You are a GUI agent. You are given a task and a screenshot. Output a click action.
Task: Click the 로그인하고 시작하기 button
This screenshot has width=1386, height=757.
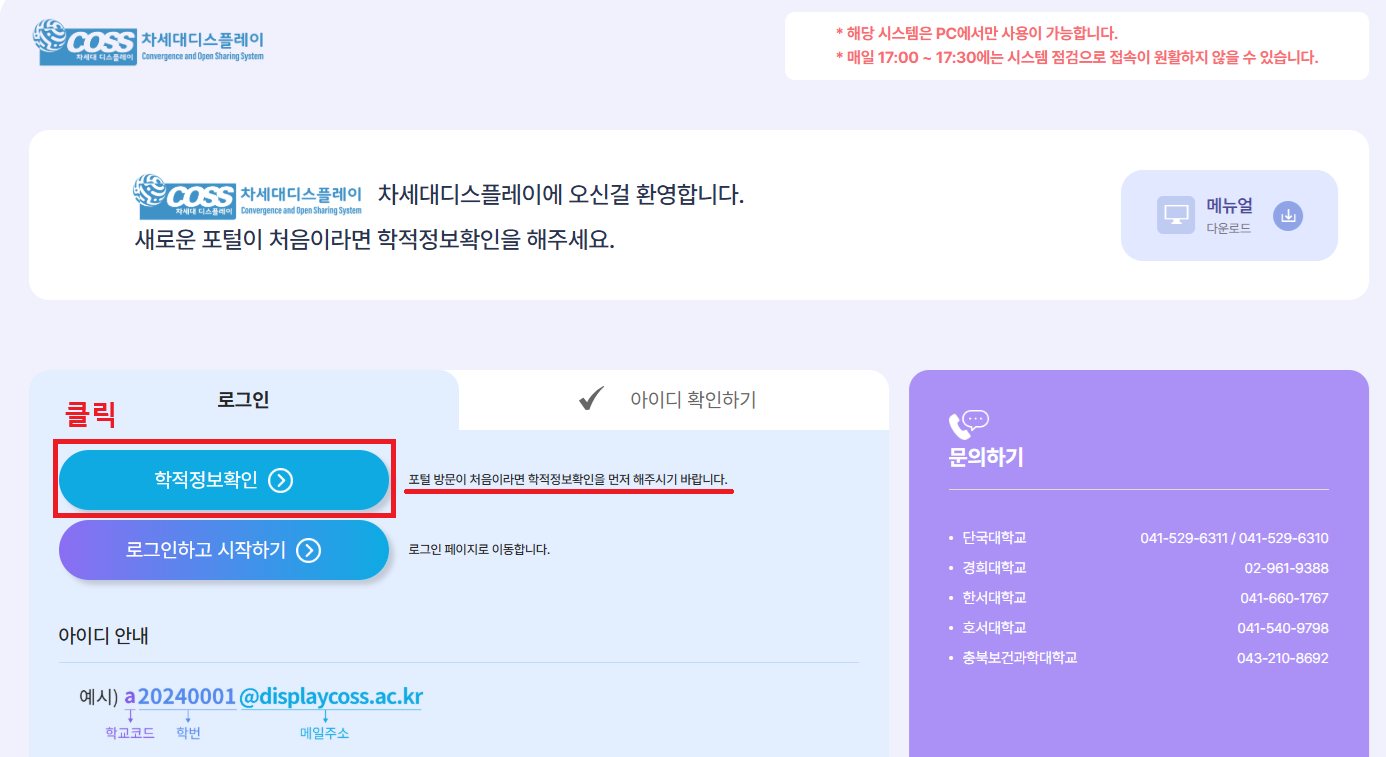pos(224,550)
